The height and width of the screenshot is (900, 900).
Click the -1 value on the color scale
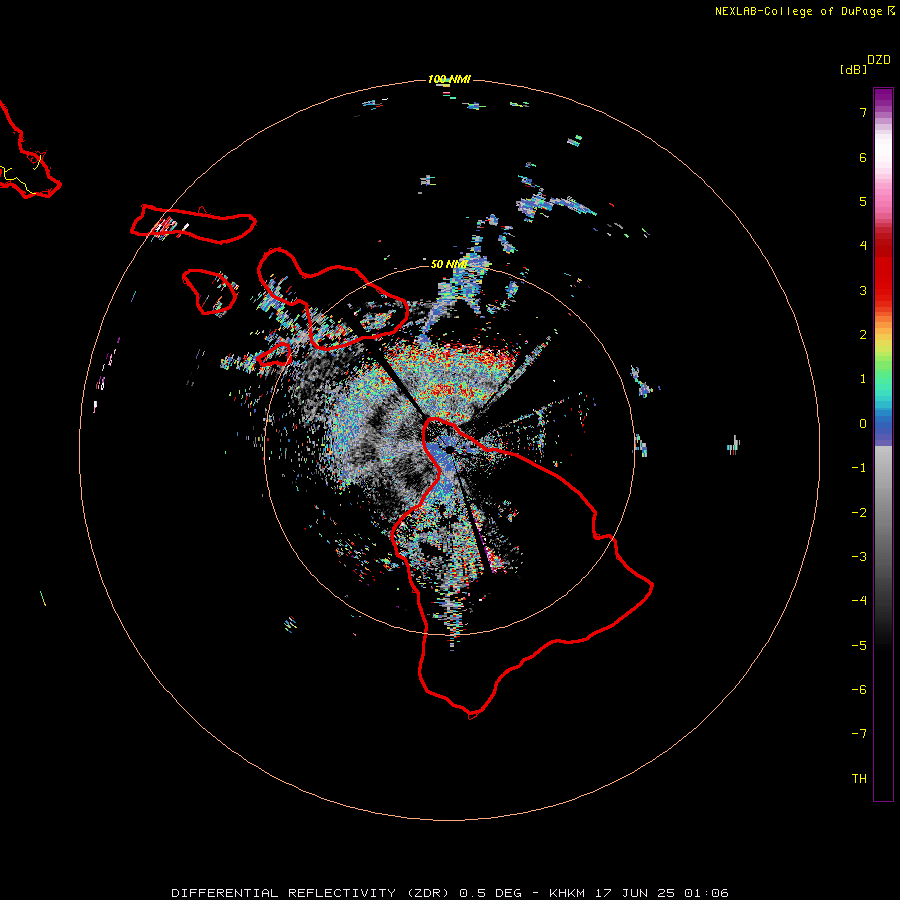tap(859, 468)
